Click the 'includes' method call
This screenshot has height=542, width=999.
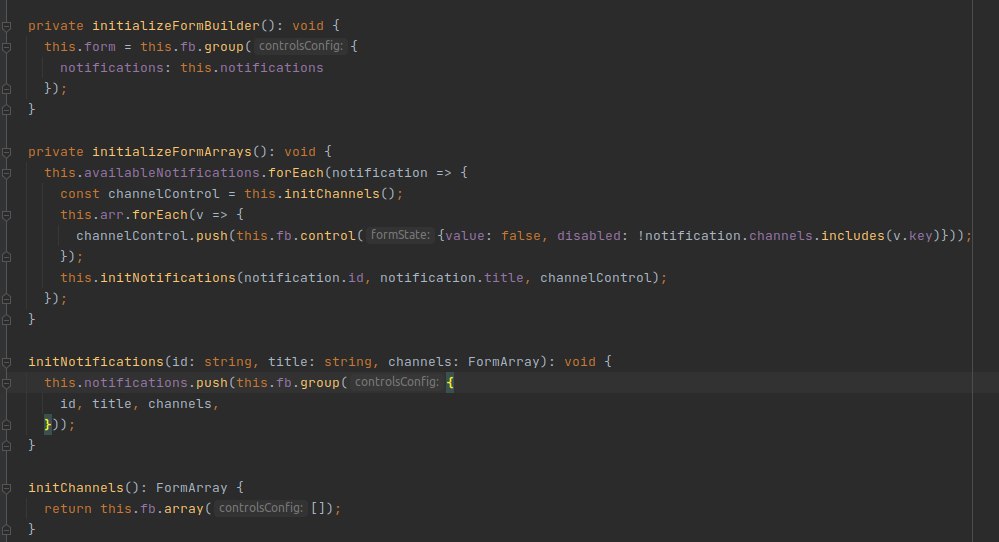coord(853,236)
